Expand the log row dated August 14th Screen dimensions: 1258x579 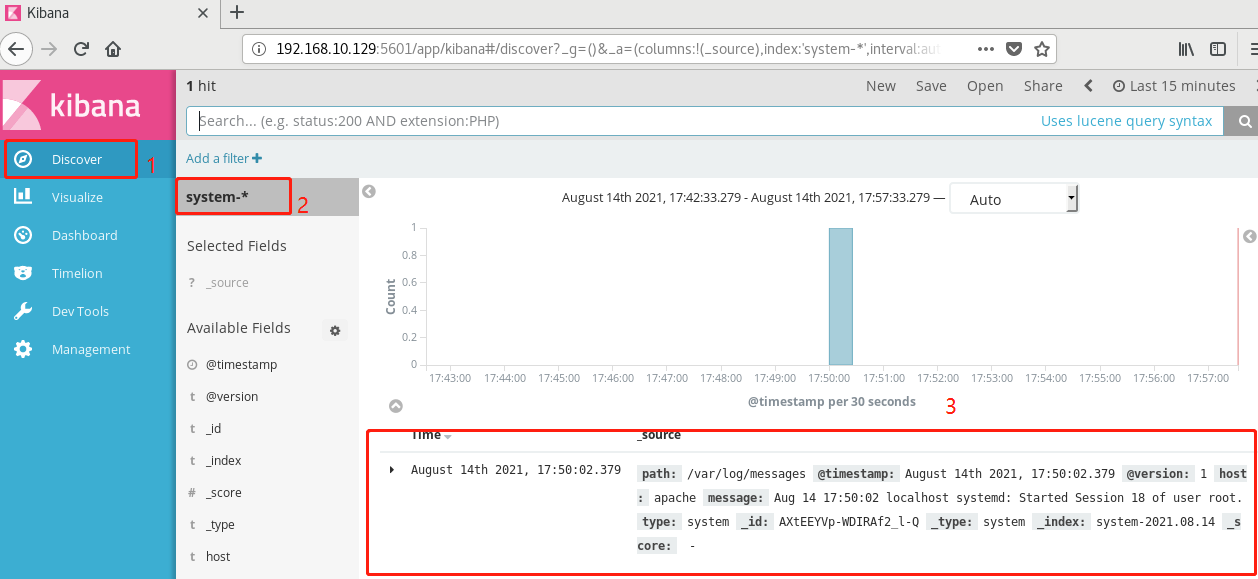click(x=392, y=470)
